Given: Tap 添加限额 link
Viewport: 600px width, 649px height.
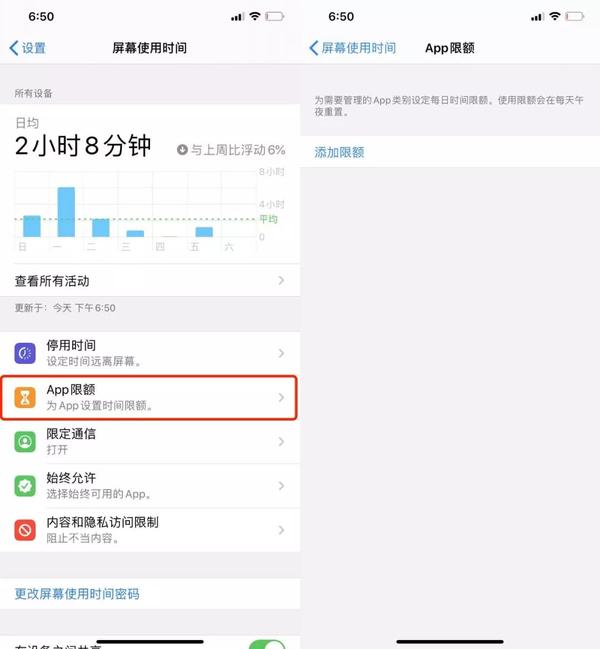Looking at the screenshot, I should [339, 152].
